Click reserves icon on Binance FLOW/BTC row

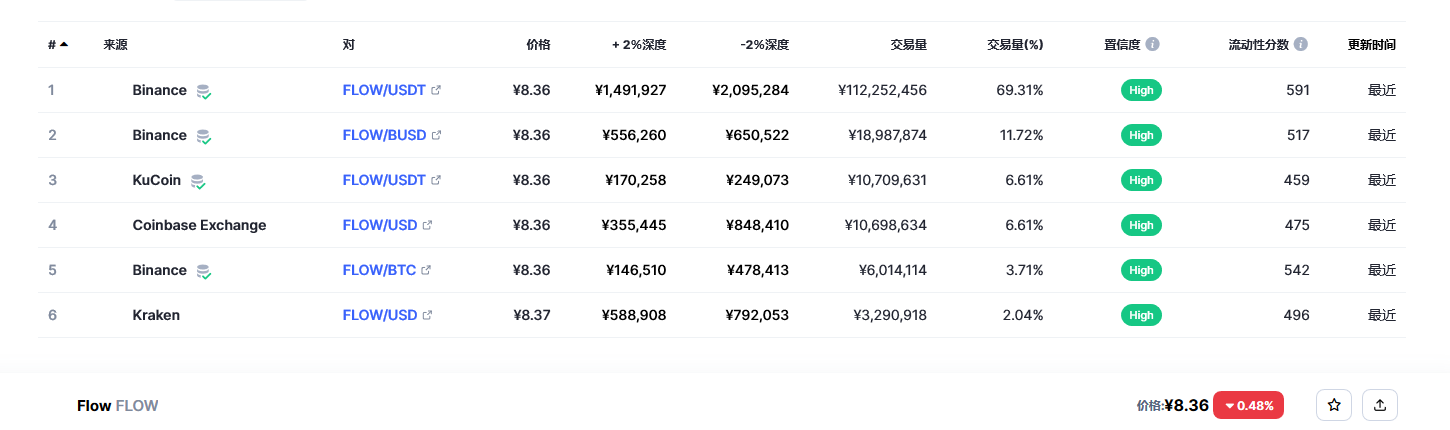tap(204, 271)
